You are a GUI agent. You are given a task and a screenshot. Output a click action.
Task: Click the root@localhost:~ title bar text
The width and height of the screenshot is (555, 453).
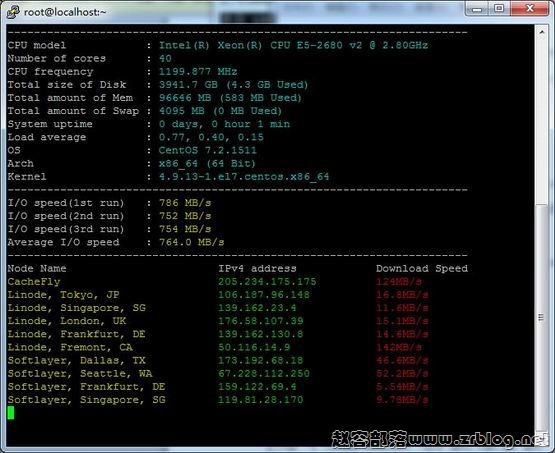pos(65,12)
